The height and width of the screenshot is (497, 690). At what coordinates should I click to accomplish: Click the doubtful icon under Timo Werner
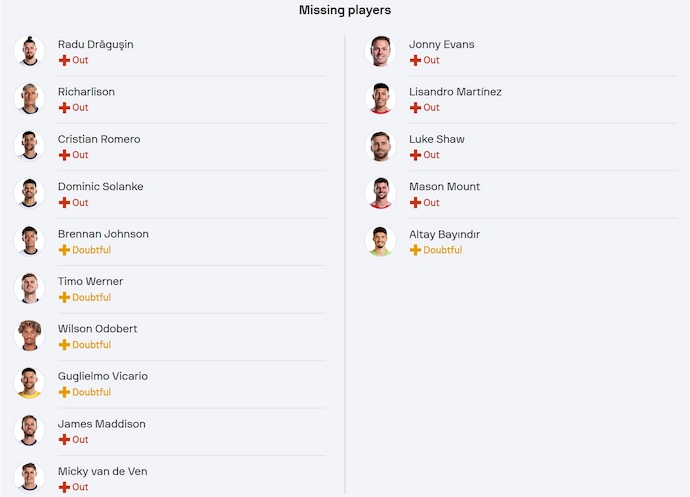[x=64, y=297]
